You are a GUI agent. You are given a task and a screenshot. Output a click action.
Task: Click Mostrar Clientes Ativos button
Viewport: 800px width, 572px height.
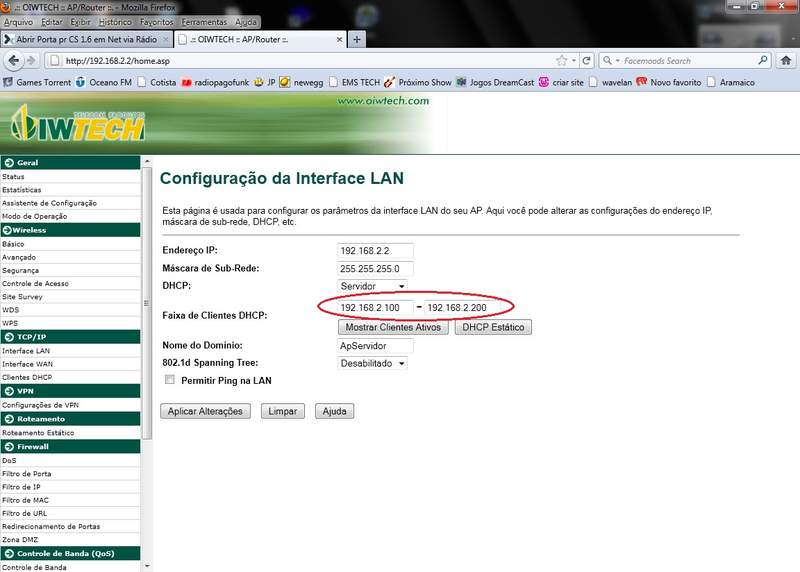393,327
